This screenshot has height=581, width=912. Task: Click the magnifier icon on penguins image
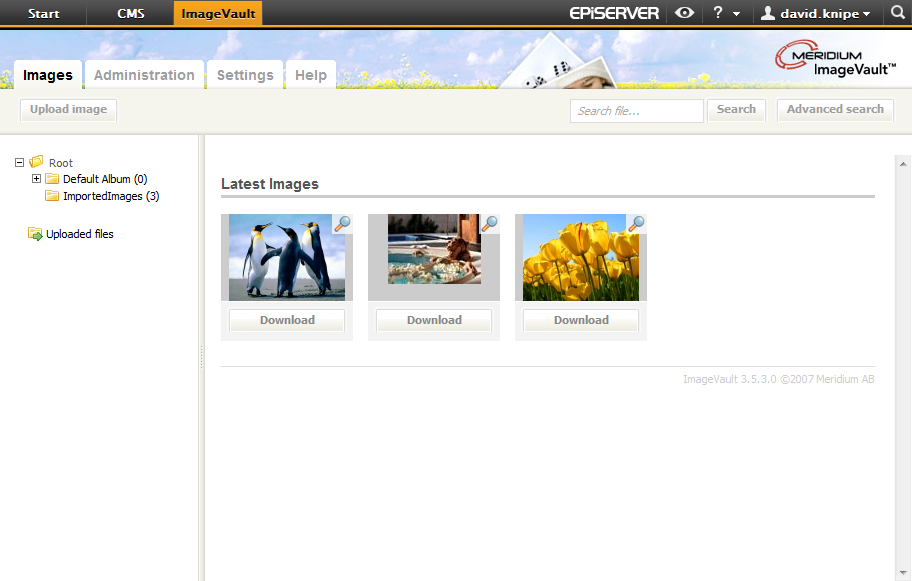point(342,224)
